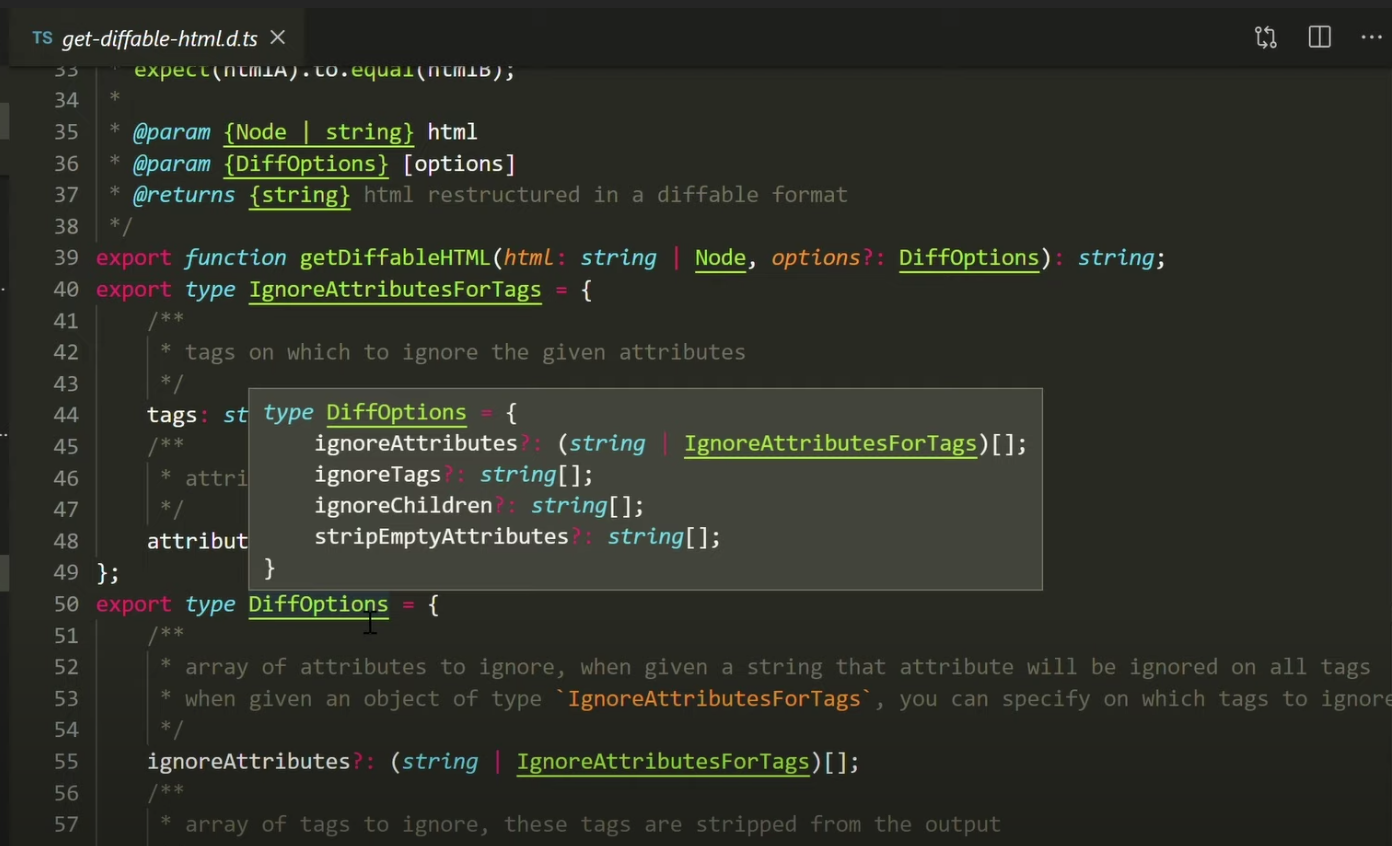Select line number 39 in the gutter
Image resolution: width=1392 pixels, height=846 pixels.
pyautogui.click(x=66, y=258)
